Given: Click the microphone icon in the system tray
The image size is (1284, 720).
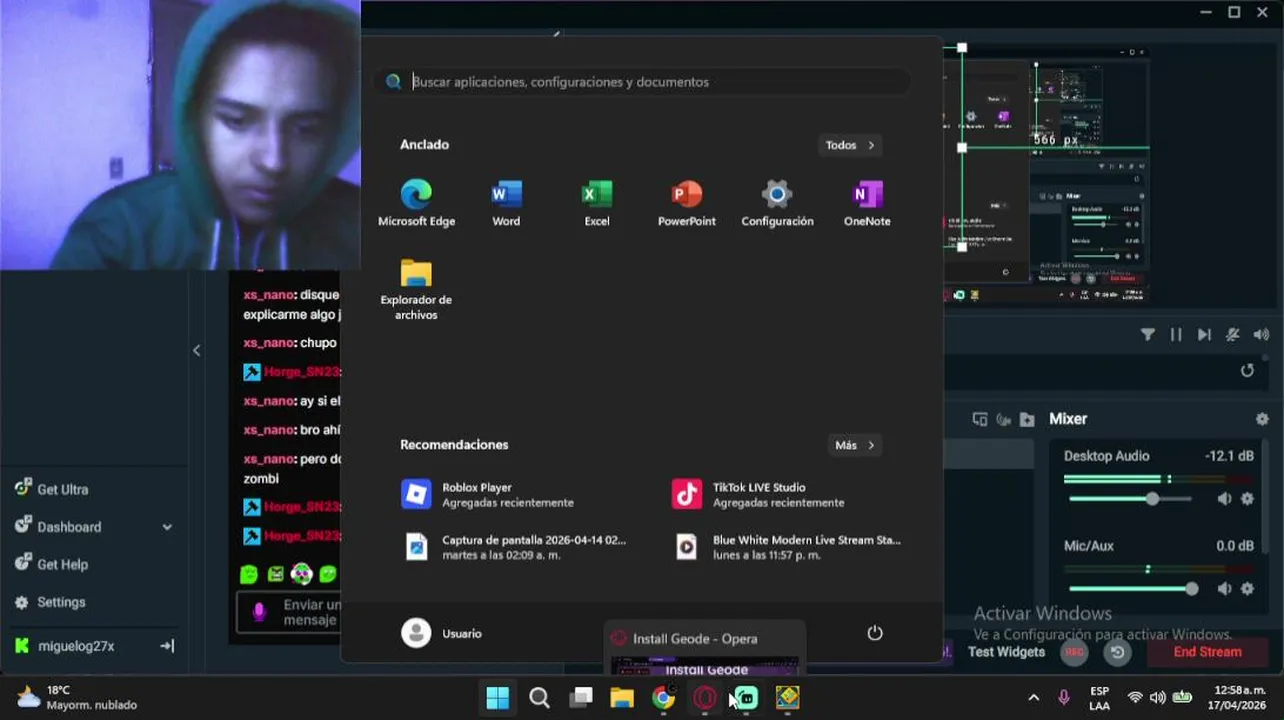Looking at the screenshot, I should (1063, 698).
